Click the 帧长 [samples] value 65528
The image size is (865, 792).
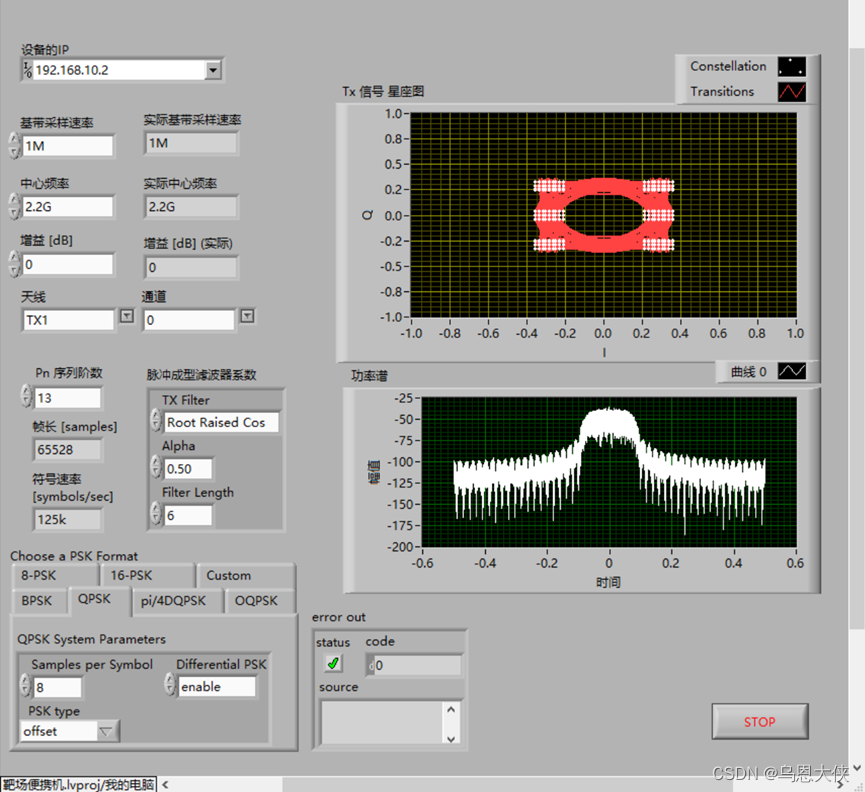[x=67, y=449]
